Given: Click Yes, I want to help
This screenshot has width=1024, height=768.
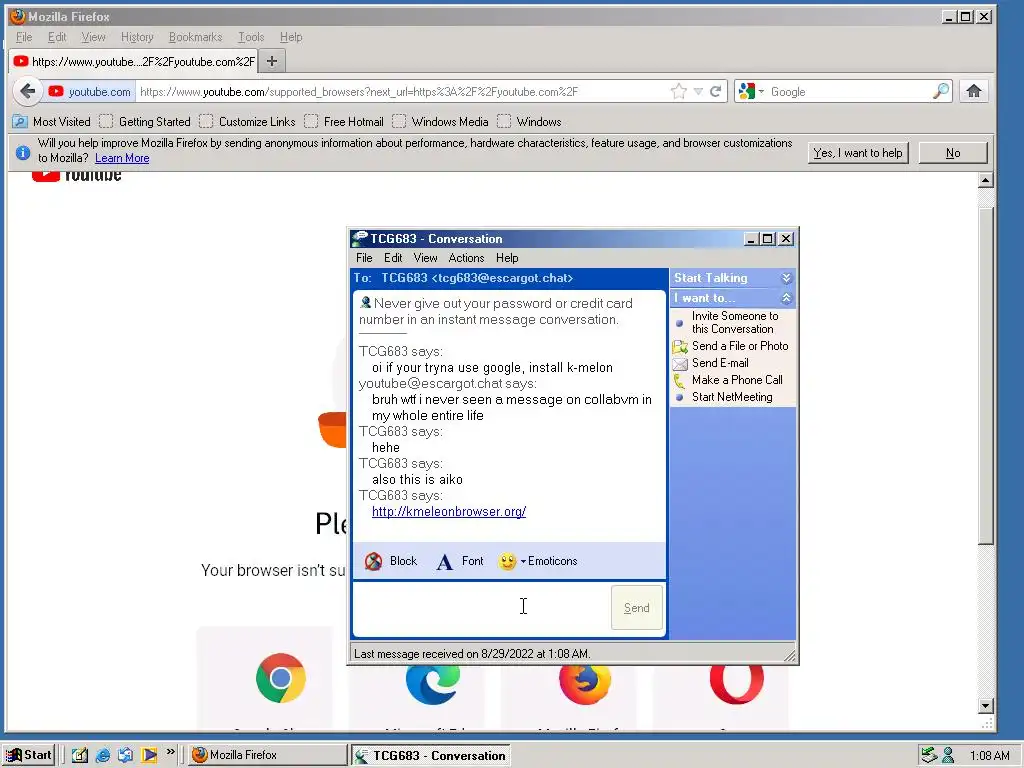Looking at the screenshot, I should click(858, 153).
